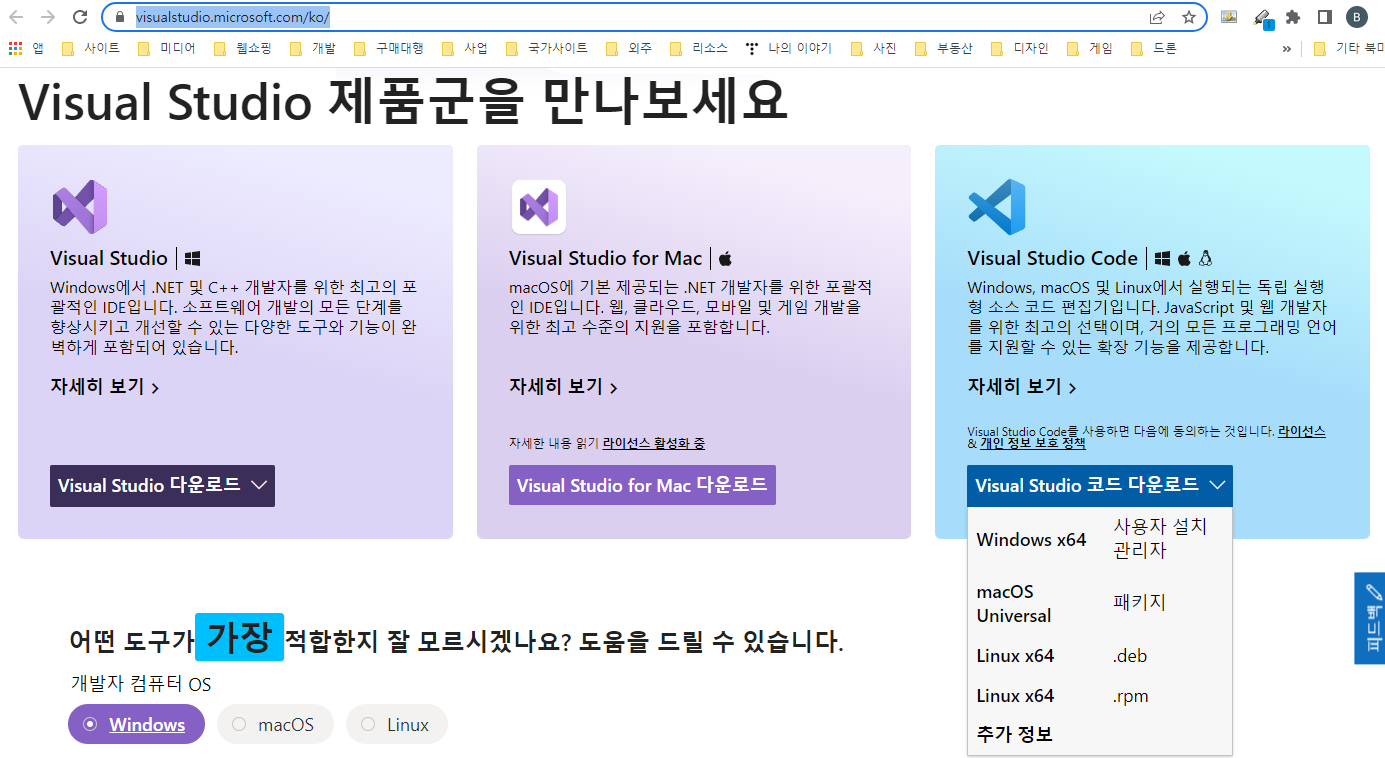Open the highlighter extension with the badge
Image resolution: width=1385 pixels, height=758 pixels.
pos(1262,18)
